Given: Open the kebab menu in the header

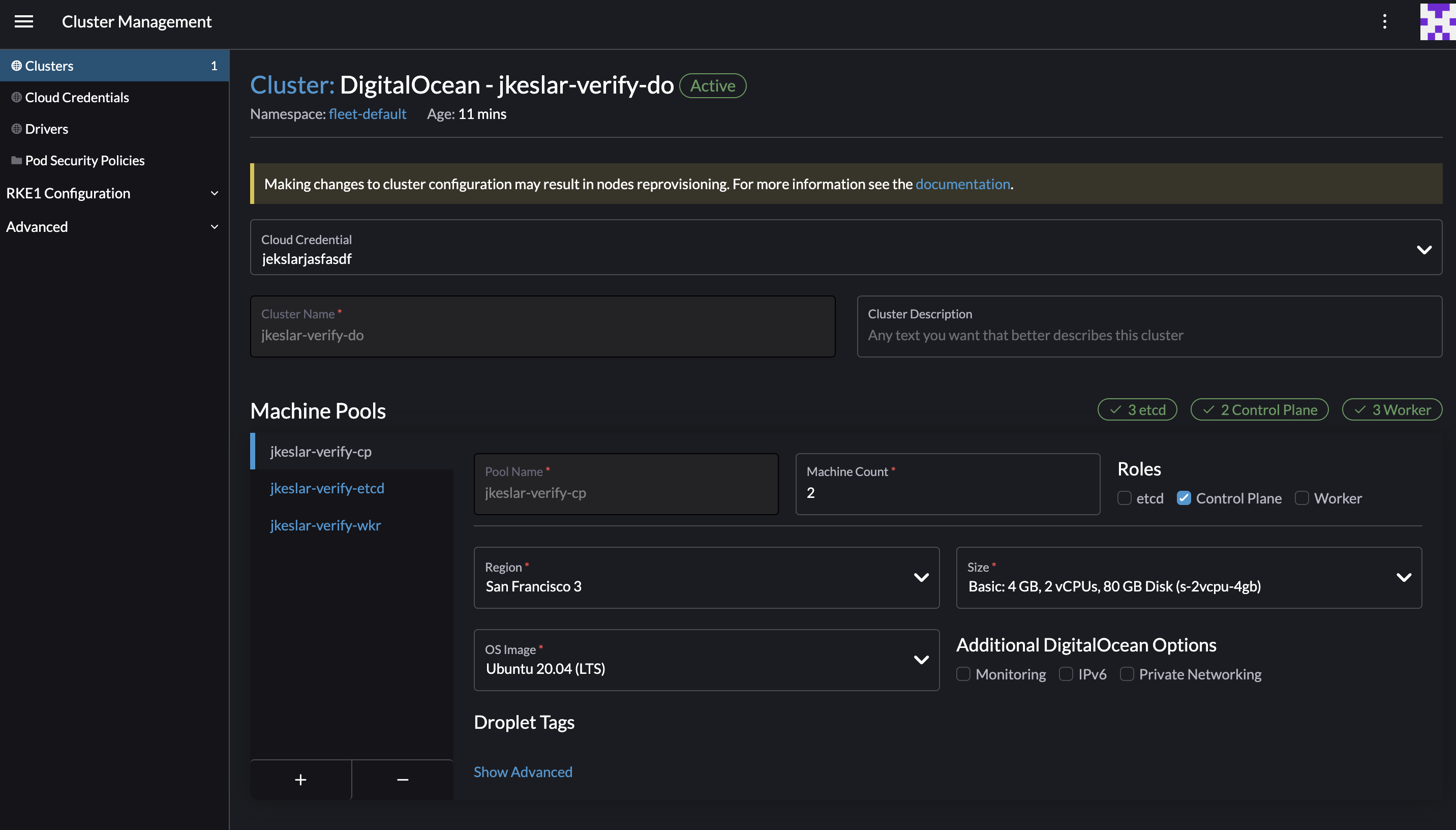Looking at the screenshot, I should tap(1385, 21).
